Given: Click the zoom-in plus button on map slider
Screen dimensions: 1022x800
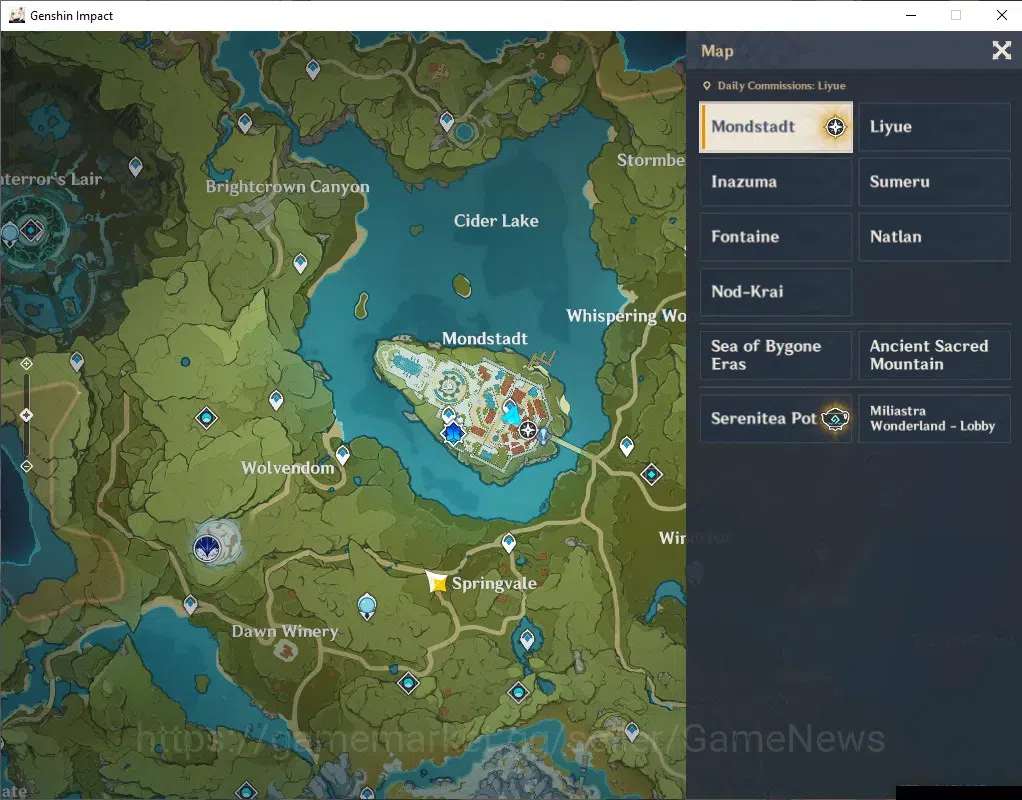Looking at the screenshot, I should (x=26, y=364).
